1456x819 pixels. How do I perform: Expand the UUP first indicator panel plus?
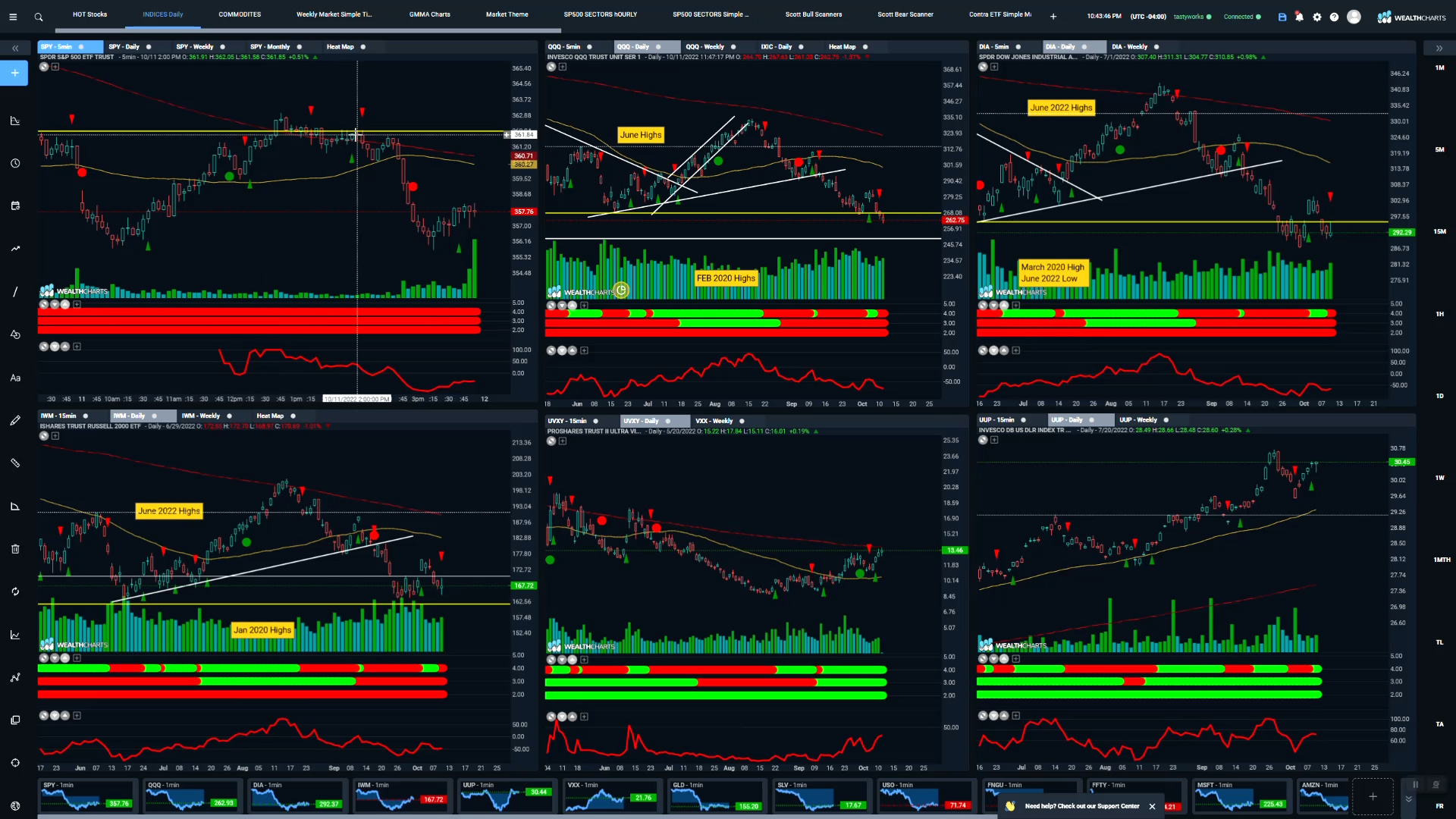pos(1015,659)
